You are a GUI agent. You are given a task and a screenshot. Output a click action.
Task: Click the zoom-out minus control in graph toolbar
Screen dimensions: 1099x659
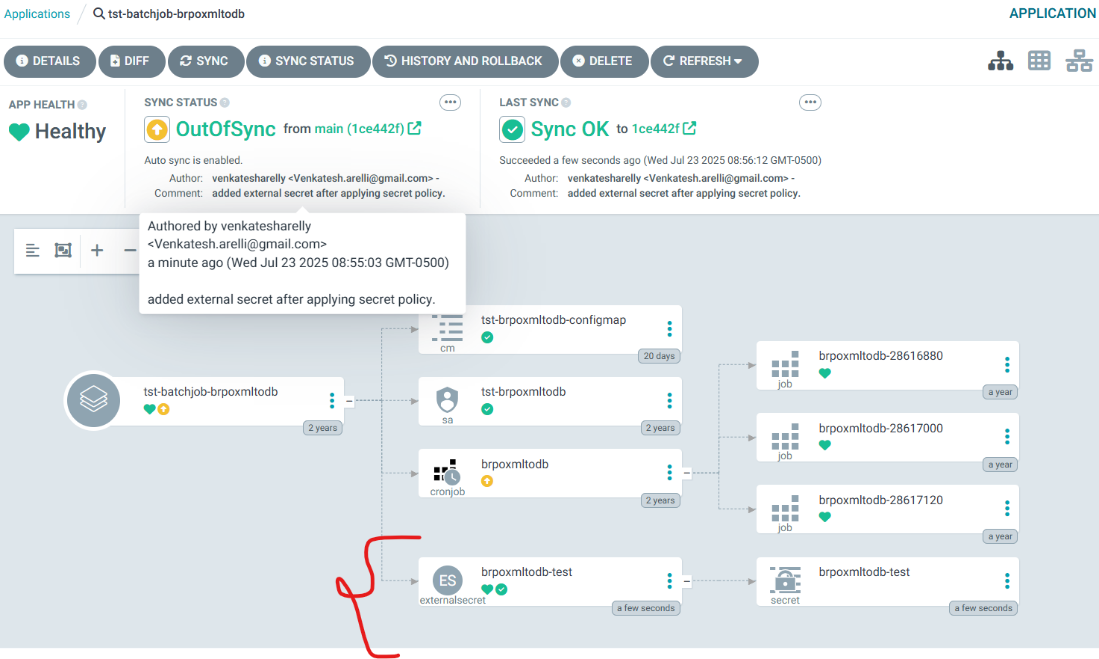[x=130, y=250]
